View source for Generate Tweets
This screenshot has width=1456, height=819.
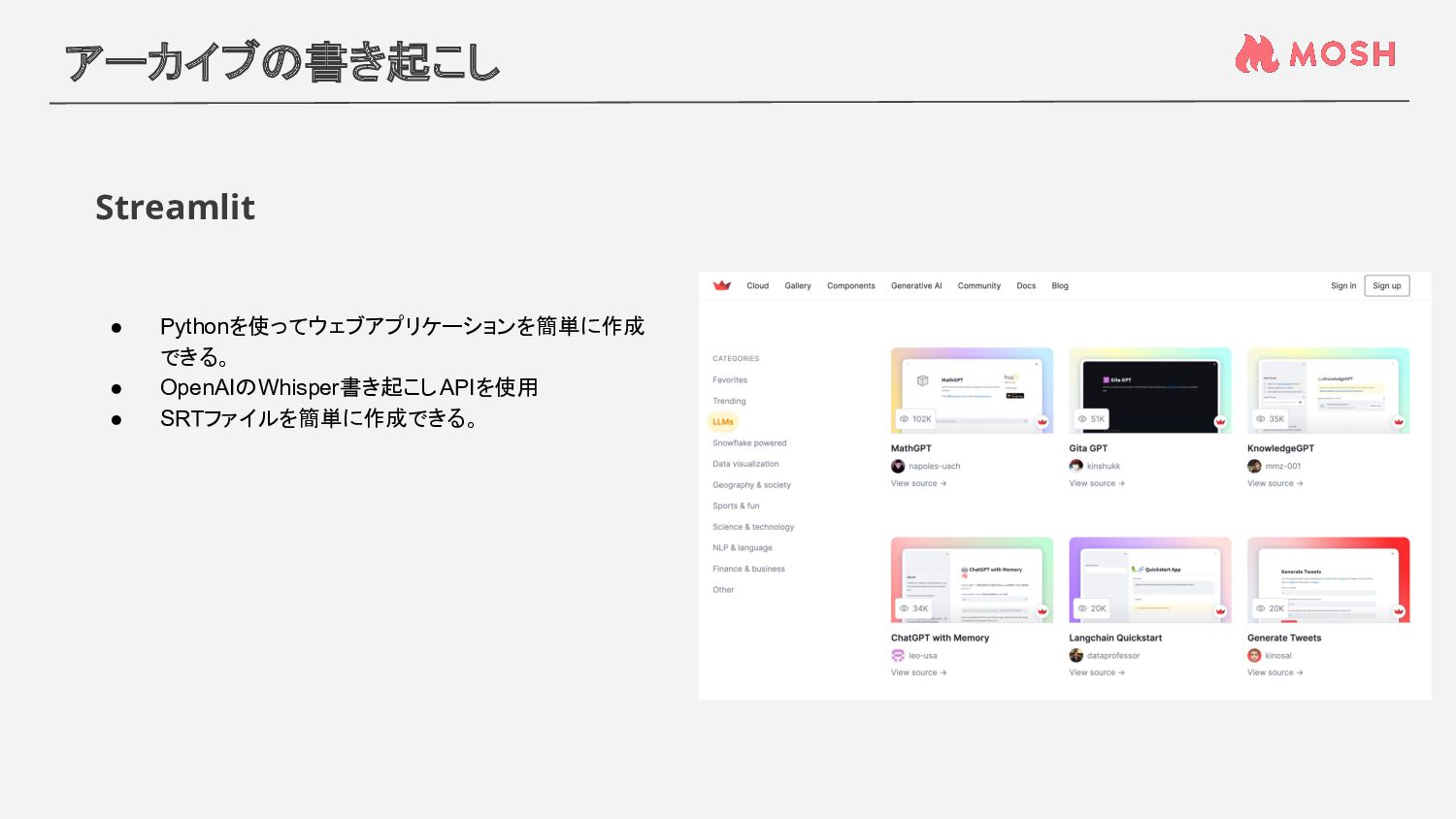(x=1274, y=672)
